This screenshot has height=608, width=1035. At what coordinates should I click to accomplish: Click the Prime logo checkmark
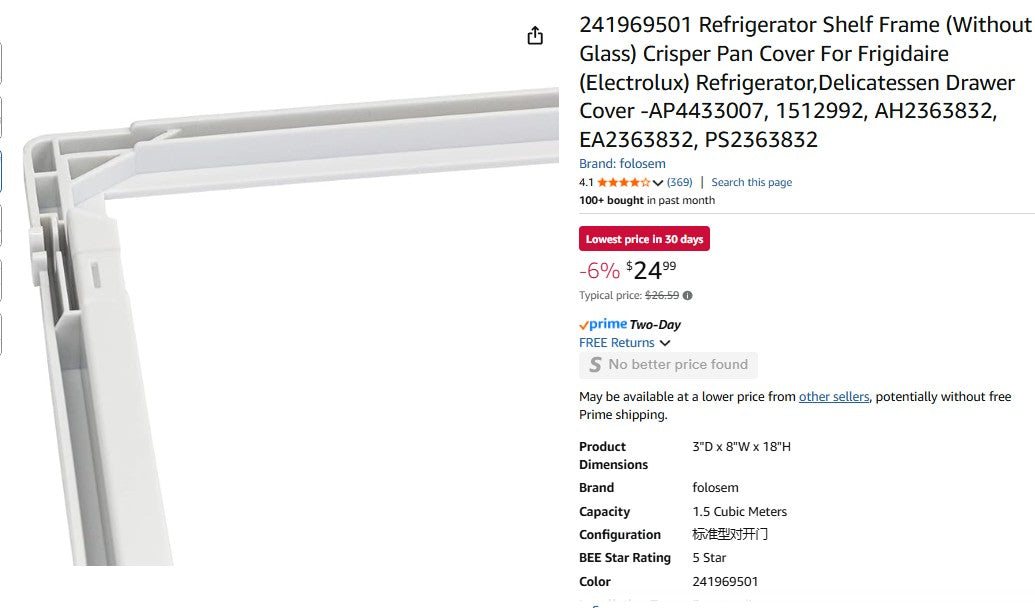click(584, 325)
